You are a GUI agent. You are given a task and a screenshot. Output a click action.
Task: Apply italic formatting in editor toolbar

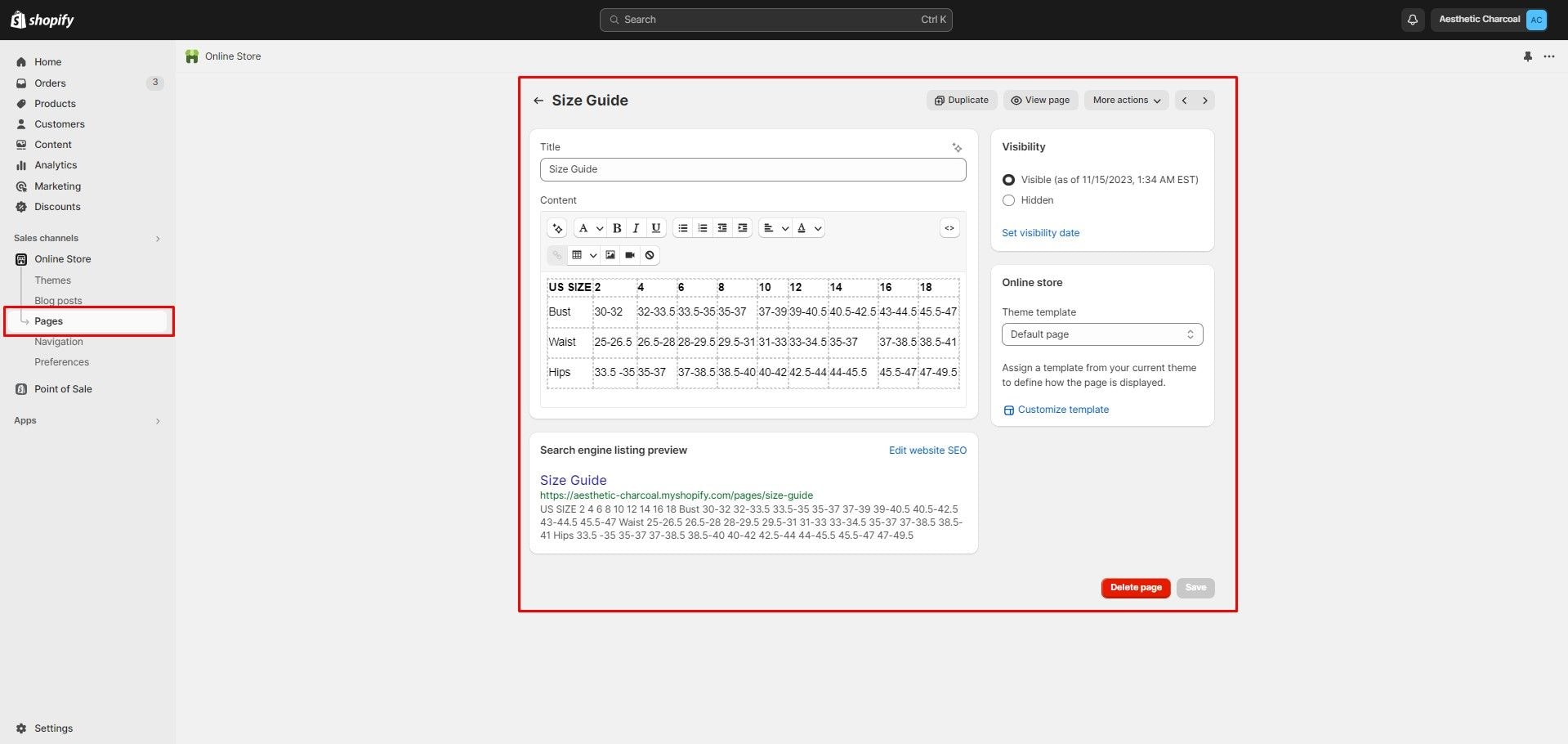click(636, 228)
